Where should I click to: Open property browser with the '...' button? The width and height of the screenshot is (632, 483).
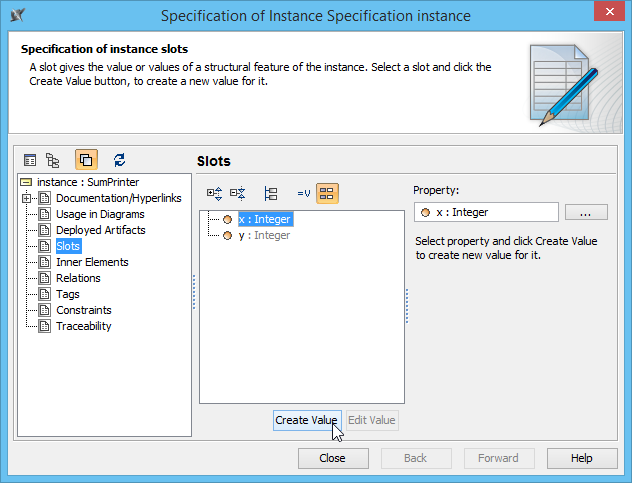click(x=586, y=212)
